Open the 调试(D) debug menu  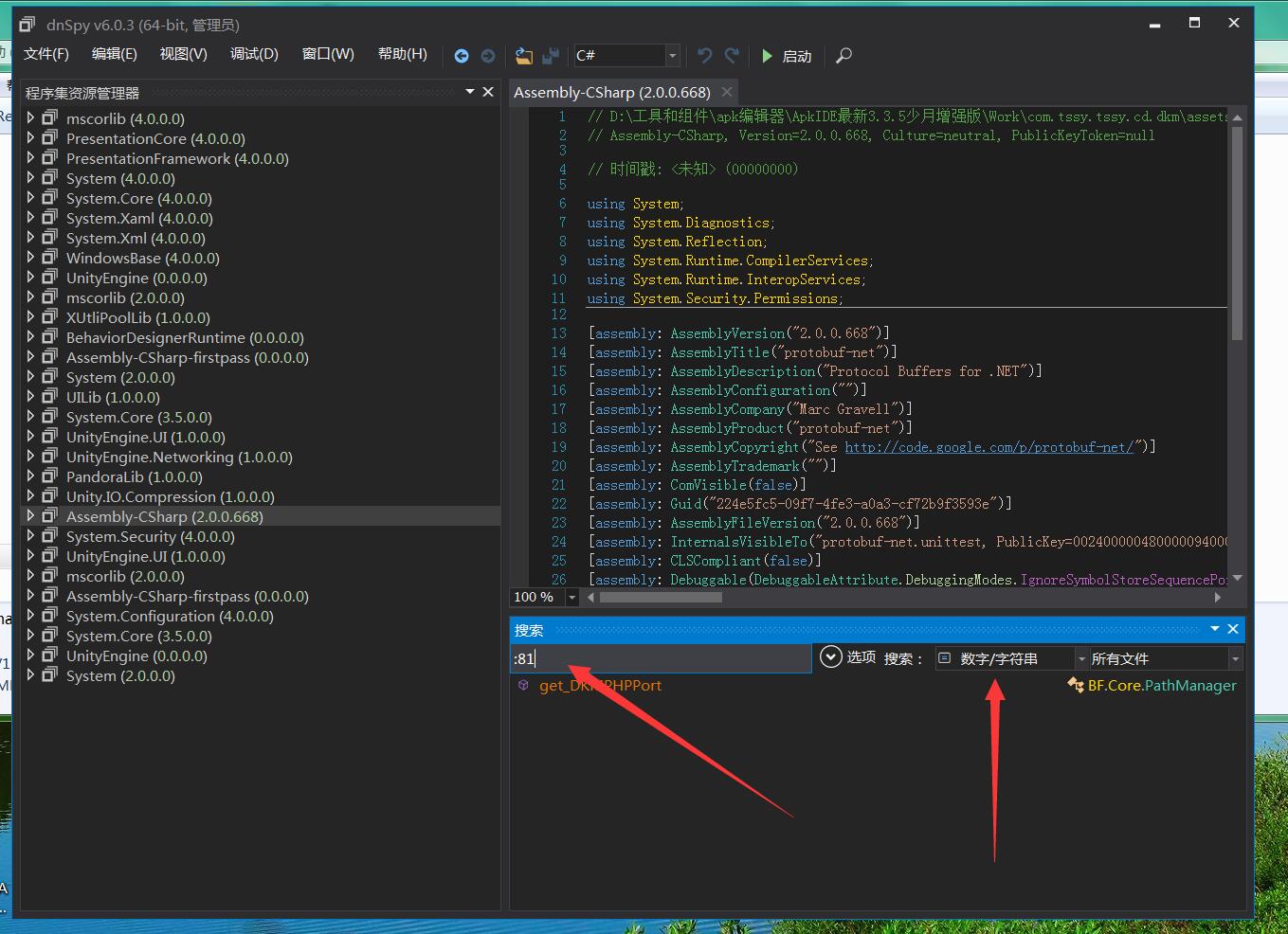pyautogui.click(x=254, y=54)
